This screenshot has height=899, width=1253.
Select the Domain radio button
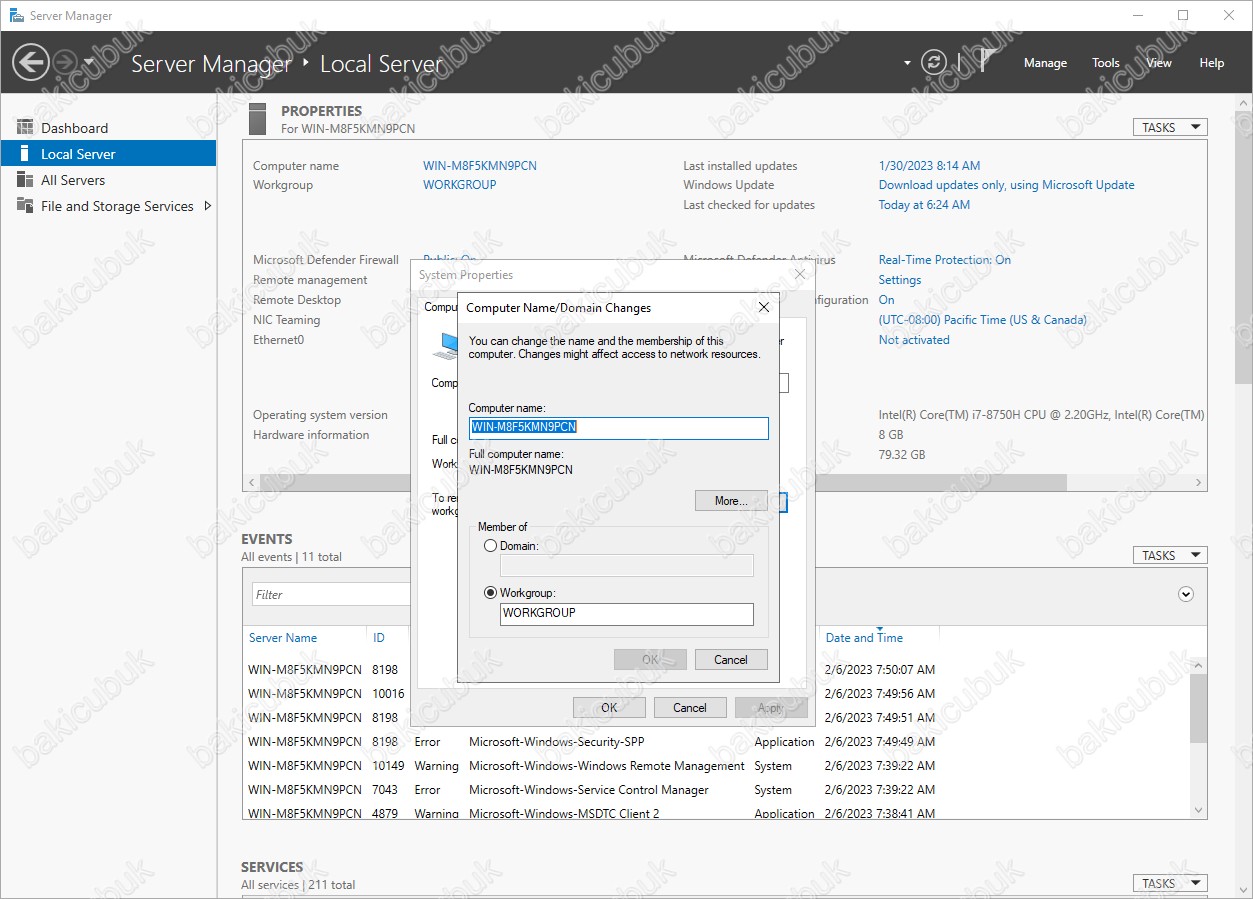click(x=490, y=546)
